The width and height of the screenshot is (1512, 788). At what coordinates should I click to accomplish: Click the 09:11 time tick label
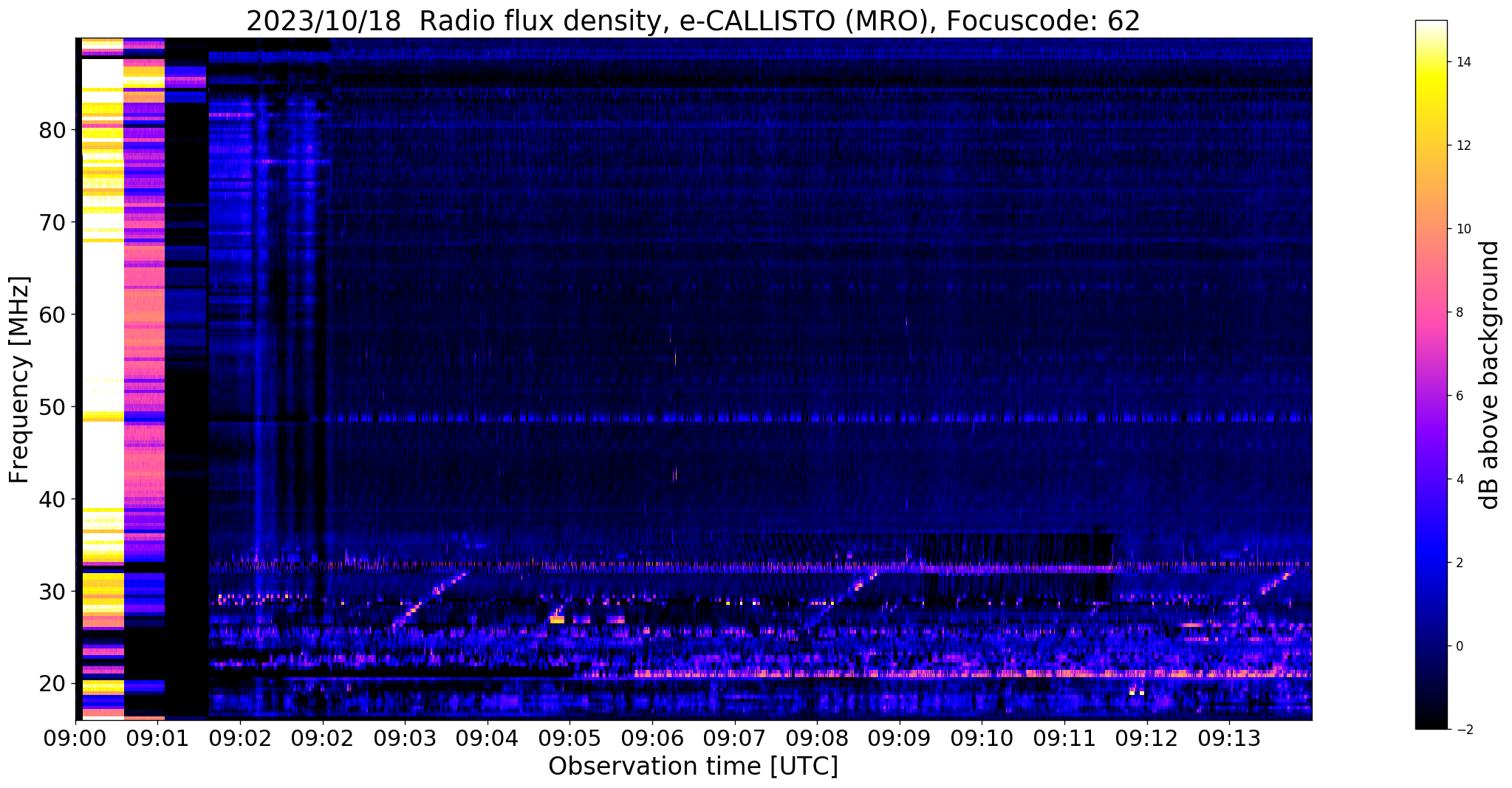coord(1064,738)
